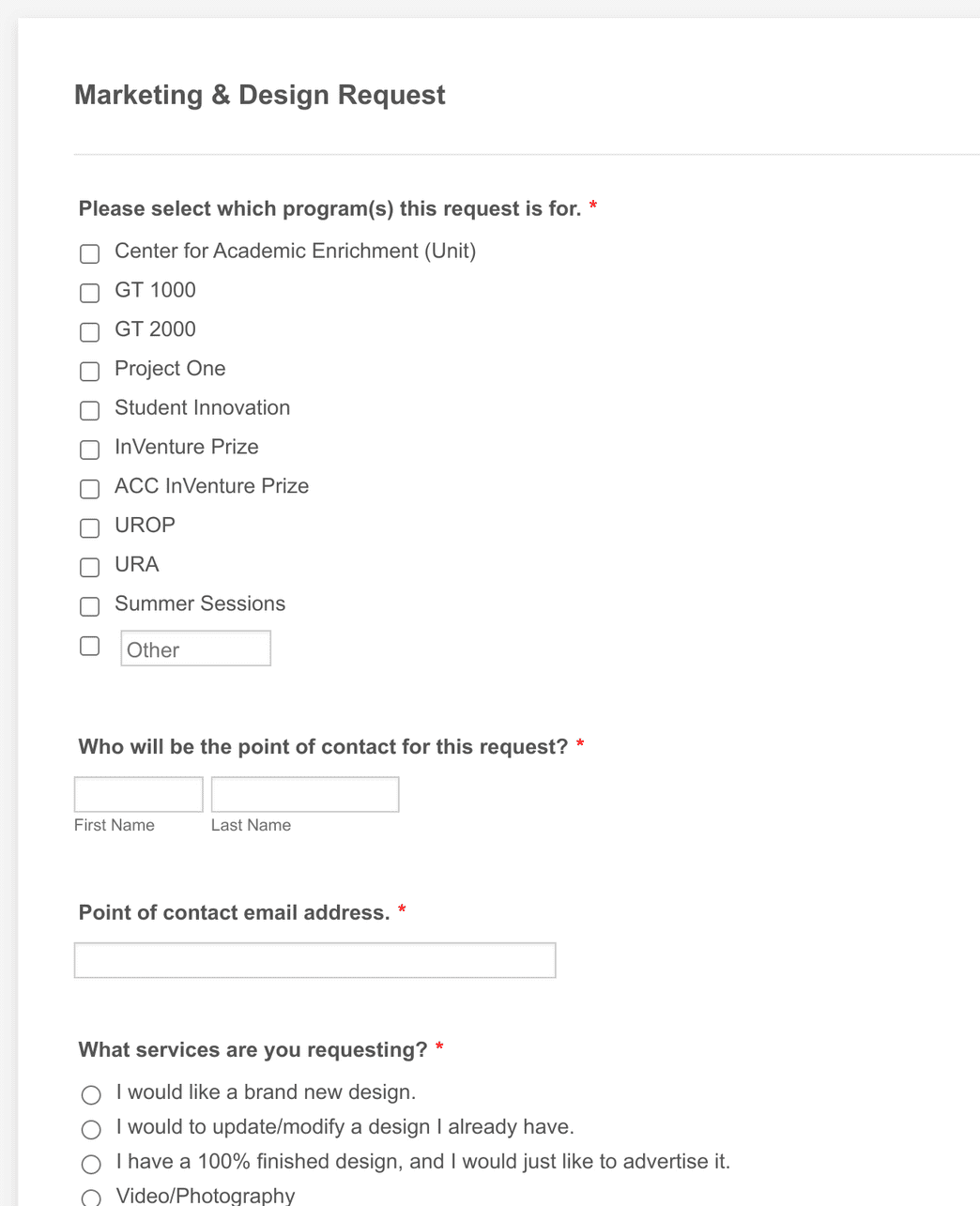Click the Marketing & Design Request heading
Viewport: 980px width, 1206px height.
pyautogui.click(x=259, y=95)
